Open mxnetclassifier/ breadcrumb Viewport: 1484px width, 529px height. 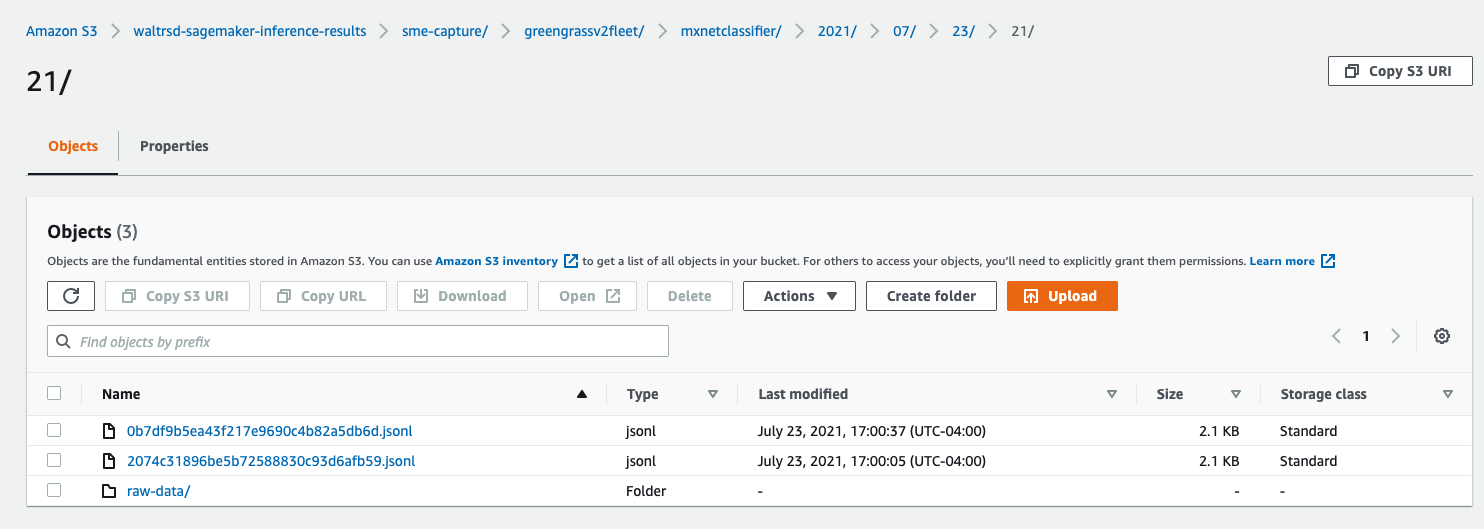point(731,31)
